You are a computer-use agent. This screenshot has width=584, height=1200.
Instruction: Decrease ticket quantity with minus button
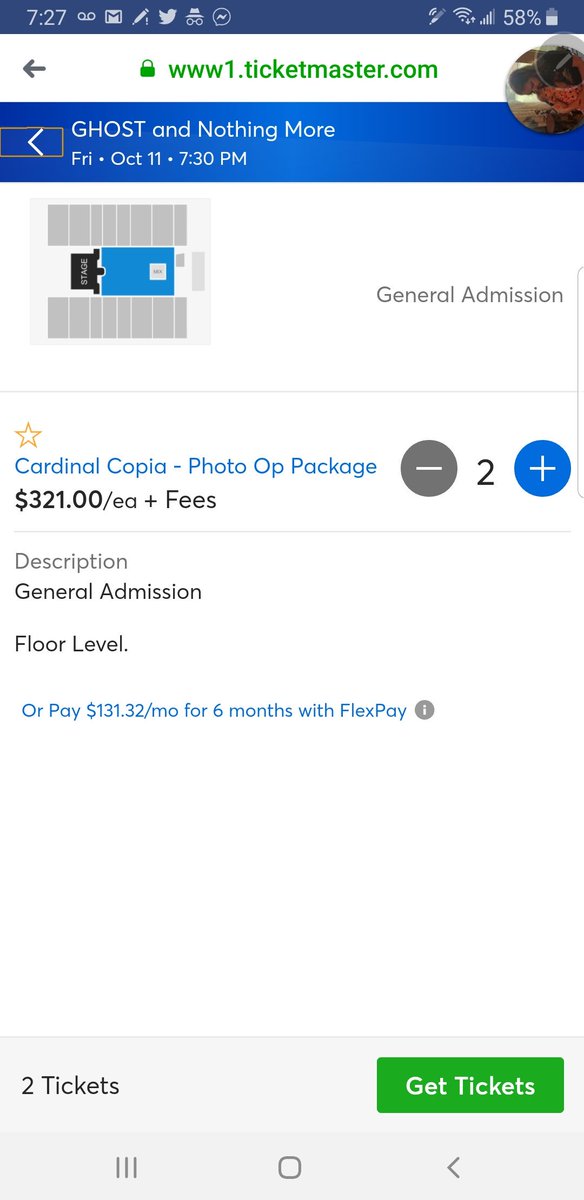(429, 468)
